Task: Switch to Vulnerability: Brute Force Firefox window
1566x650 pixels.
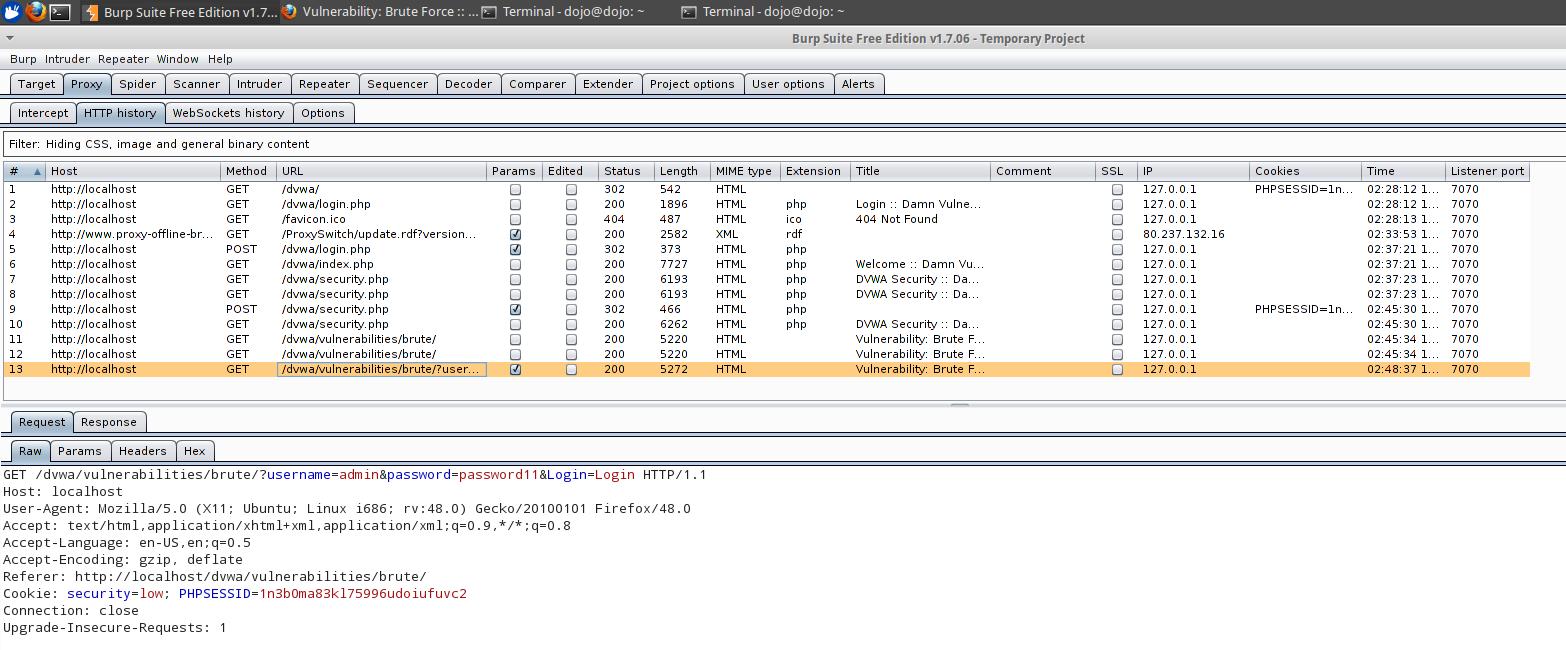Action: (380, 12)
